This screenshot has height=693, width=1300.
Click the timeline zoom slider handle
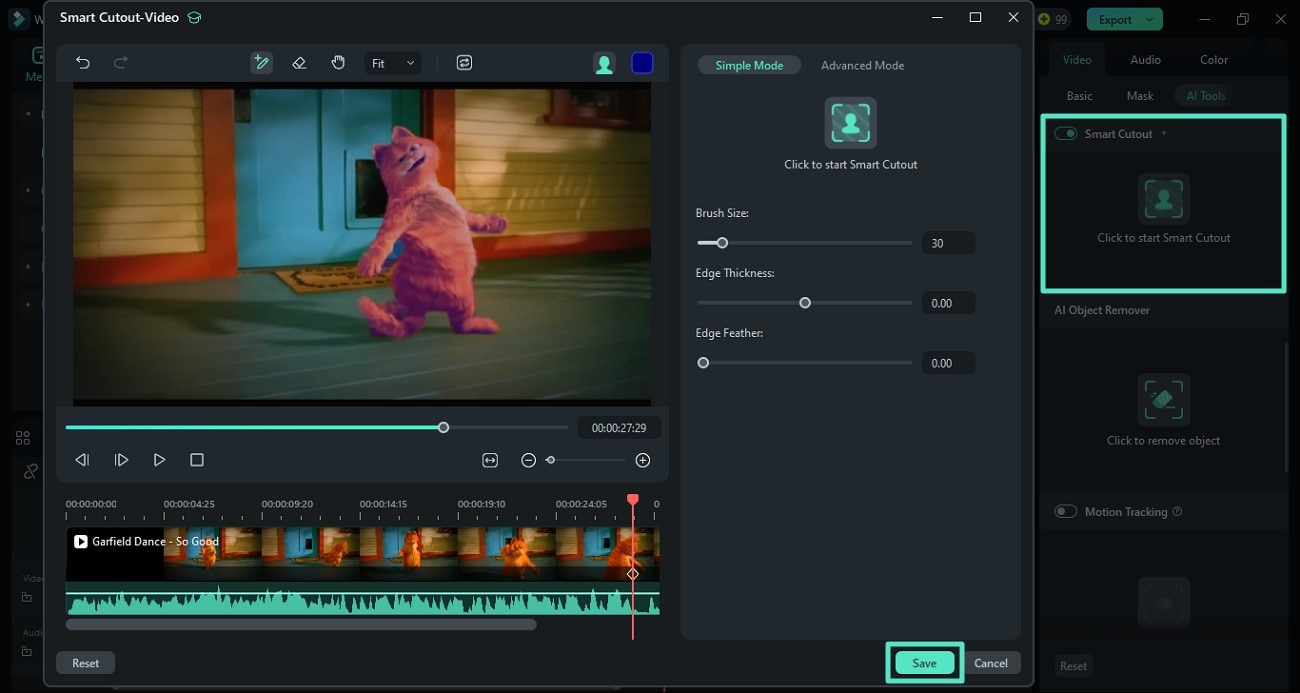coord(550,460)
